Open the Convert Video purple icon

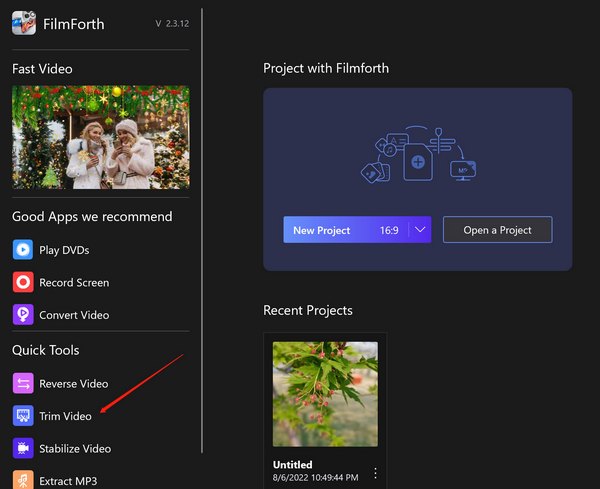(23, 315)
